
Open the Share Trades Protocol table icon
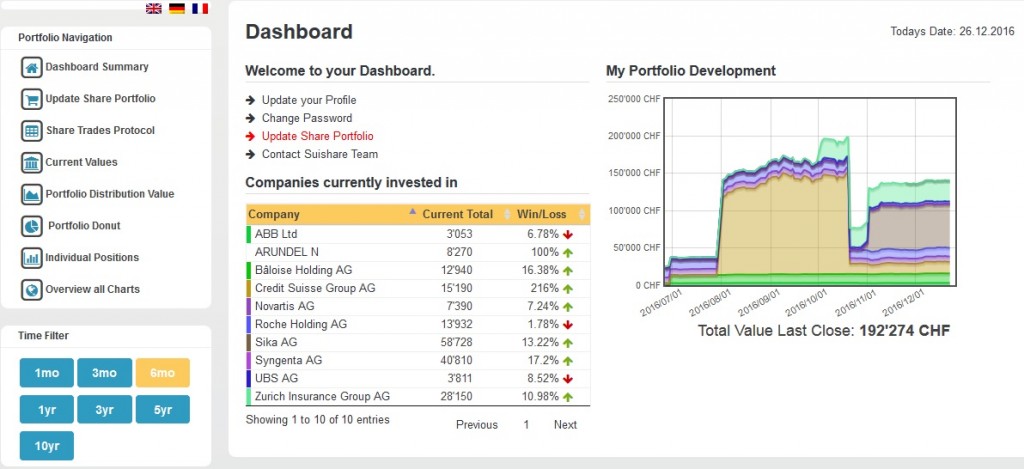[31, 131]
